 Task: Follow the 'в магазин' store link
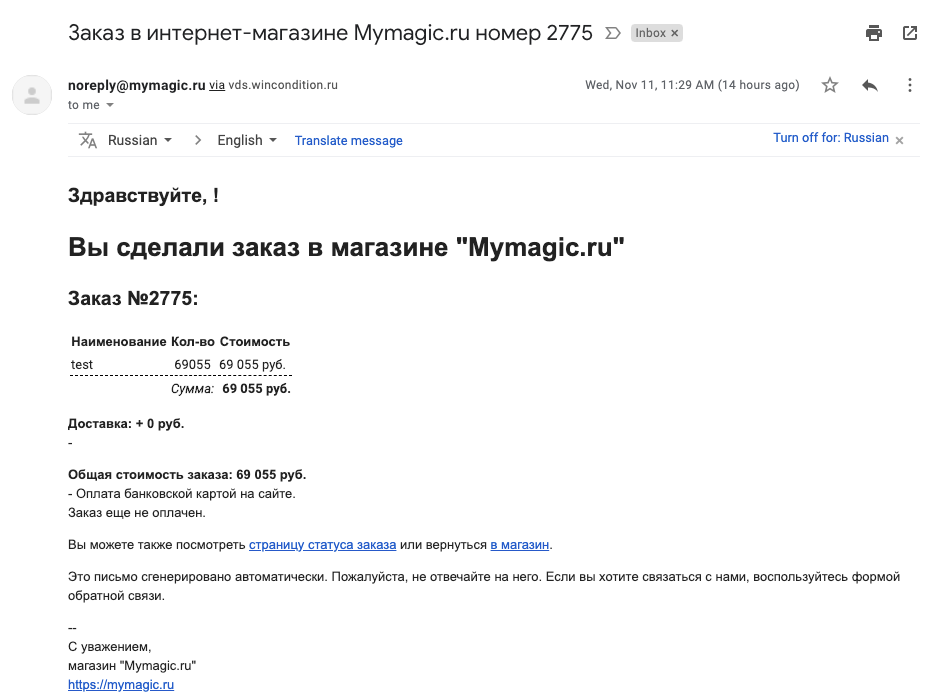519,544
